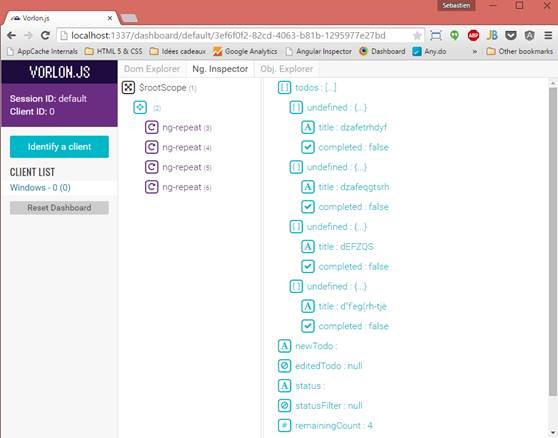Click the VORLON.JS logo header
The height and width of the screenshot is (438, 558).
click(x=59, y=72)
